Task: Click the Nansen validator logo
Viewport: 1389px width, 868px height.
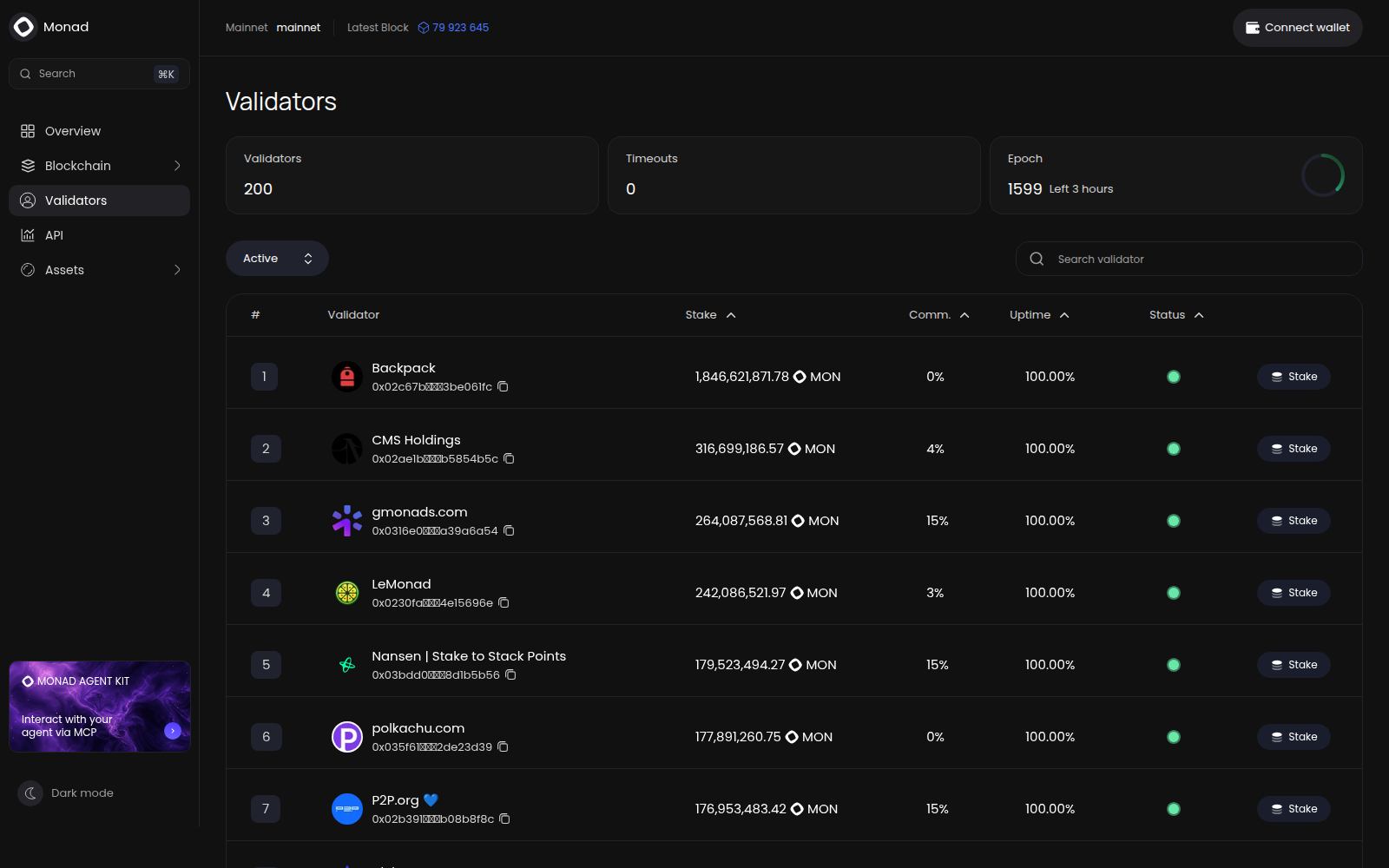Action: (347, 665)
